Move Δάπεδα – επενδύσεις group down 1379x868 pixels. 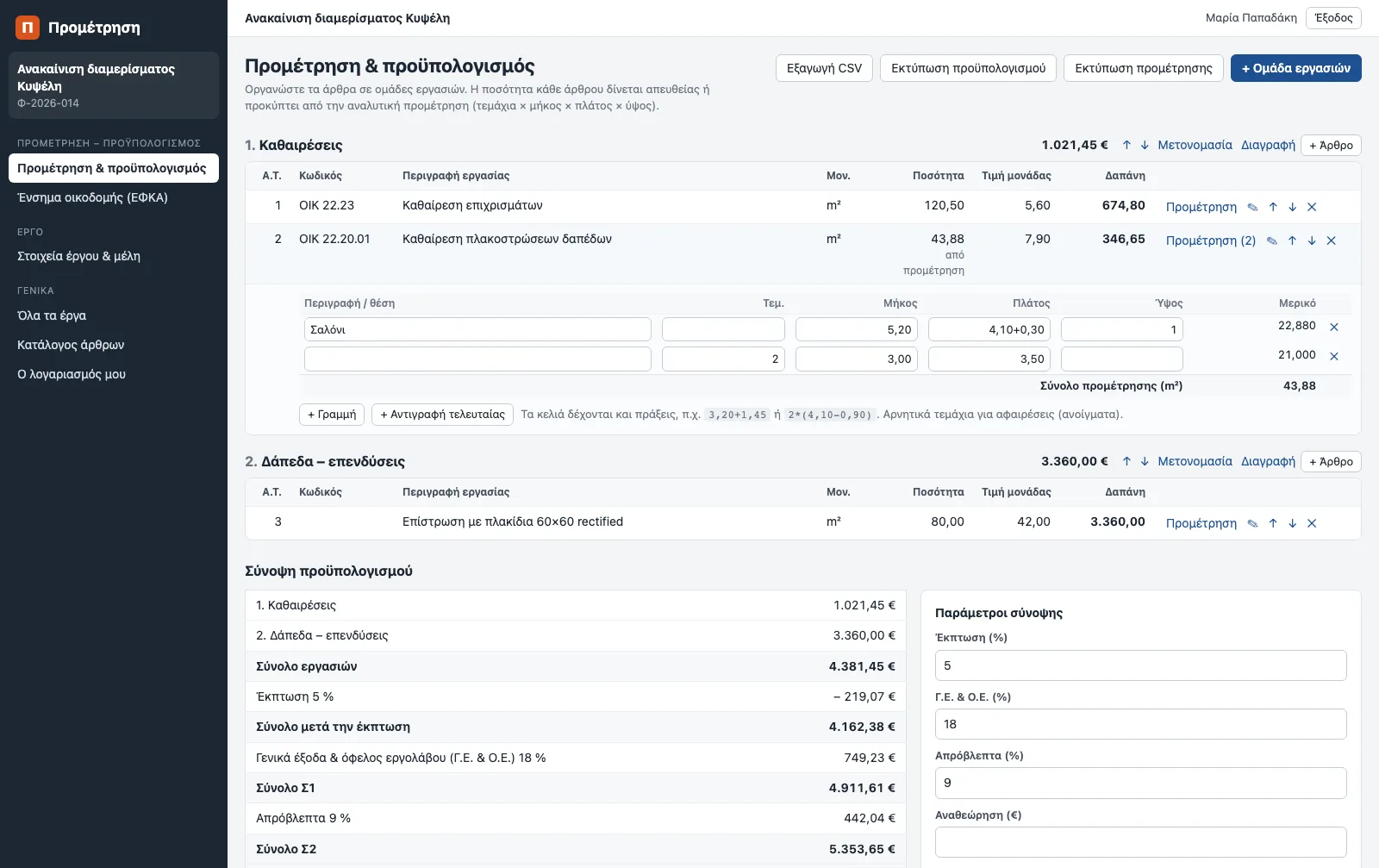point(1145,461)
